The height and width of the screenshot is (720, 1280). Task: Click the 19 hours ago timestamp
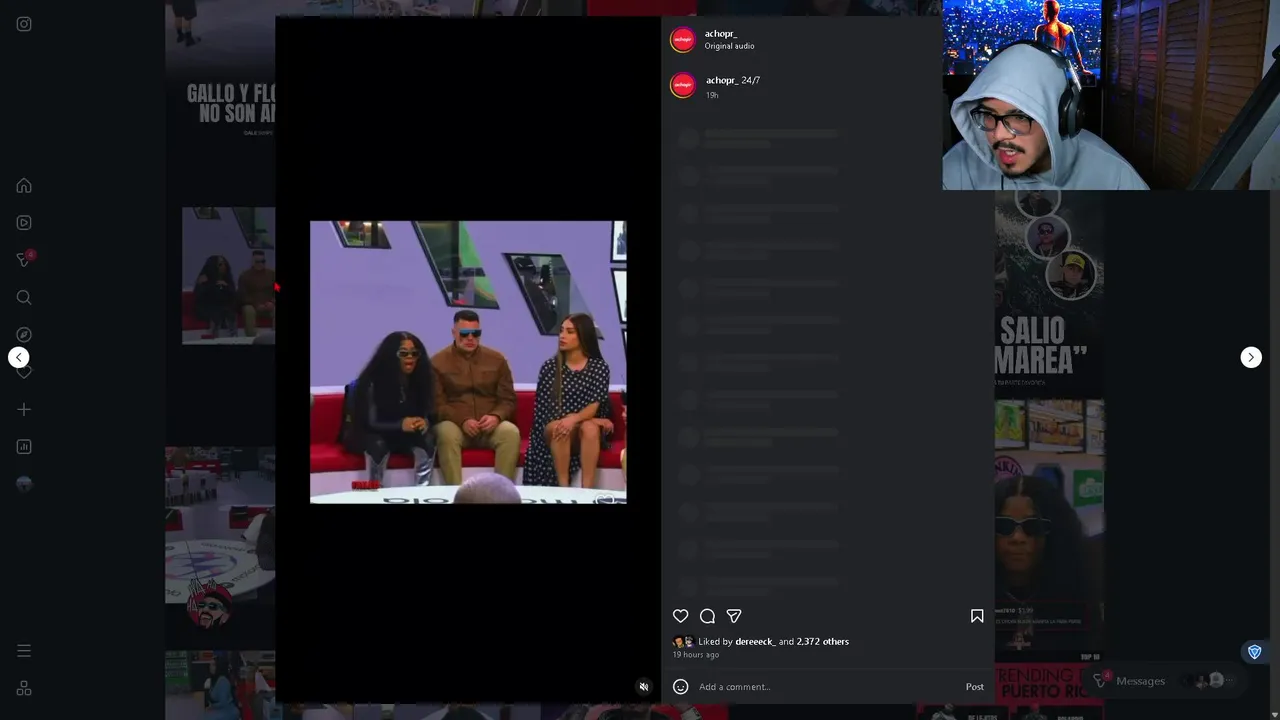[696, 655]
